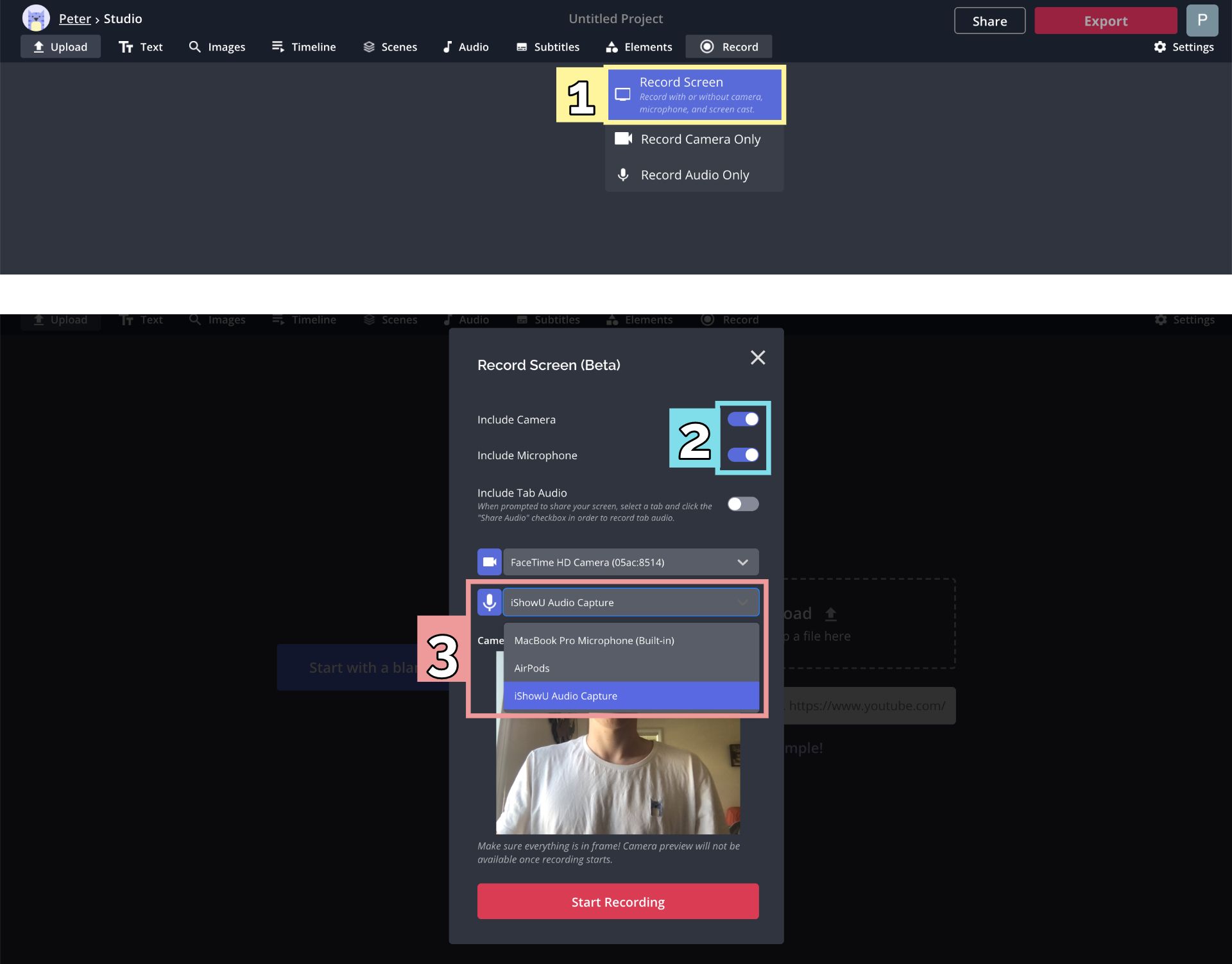Viewport: 1232px width, 964px height.
Task: Open the iShowU Audio Capture microphone dropdown
Action: tap(630, 602)
